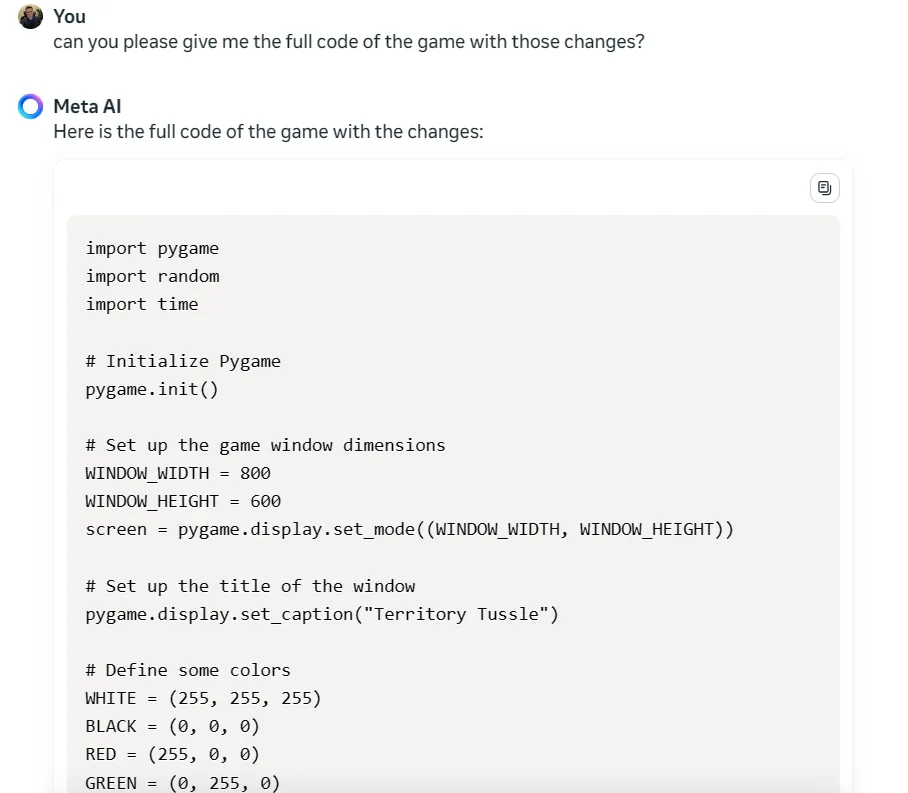Click the copy code icon
This screenshot has width=908, height=793.
824,188
